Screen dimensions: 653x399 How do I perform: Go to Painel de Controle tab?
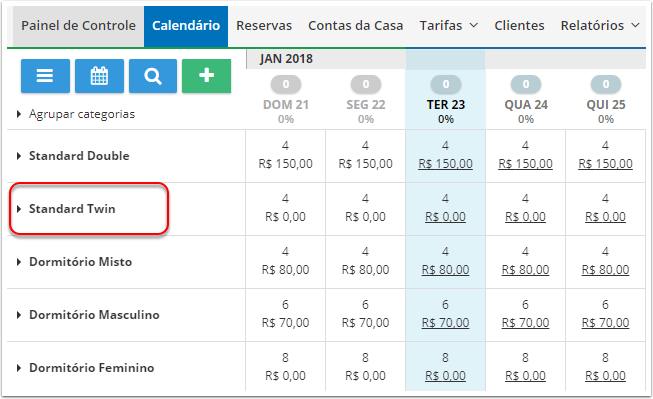click(78, 26)
